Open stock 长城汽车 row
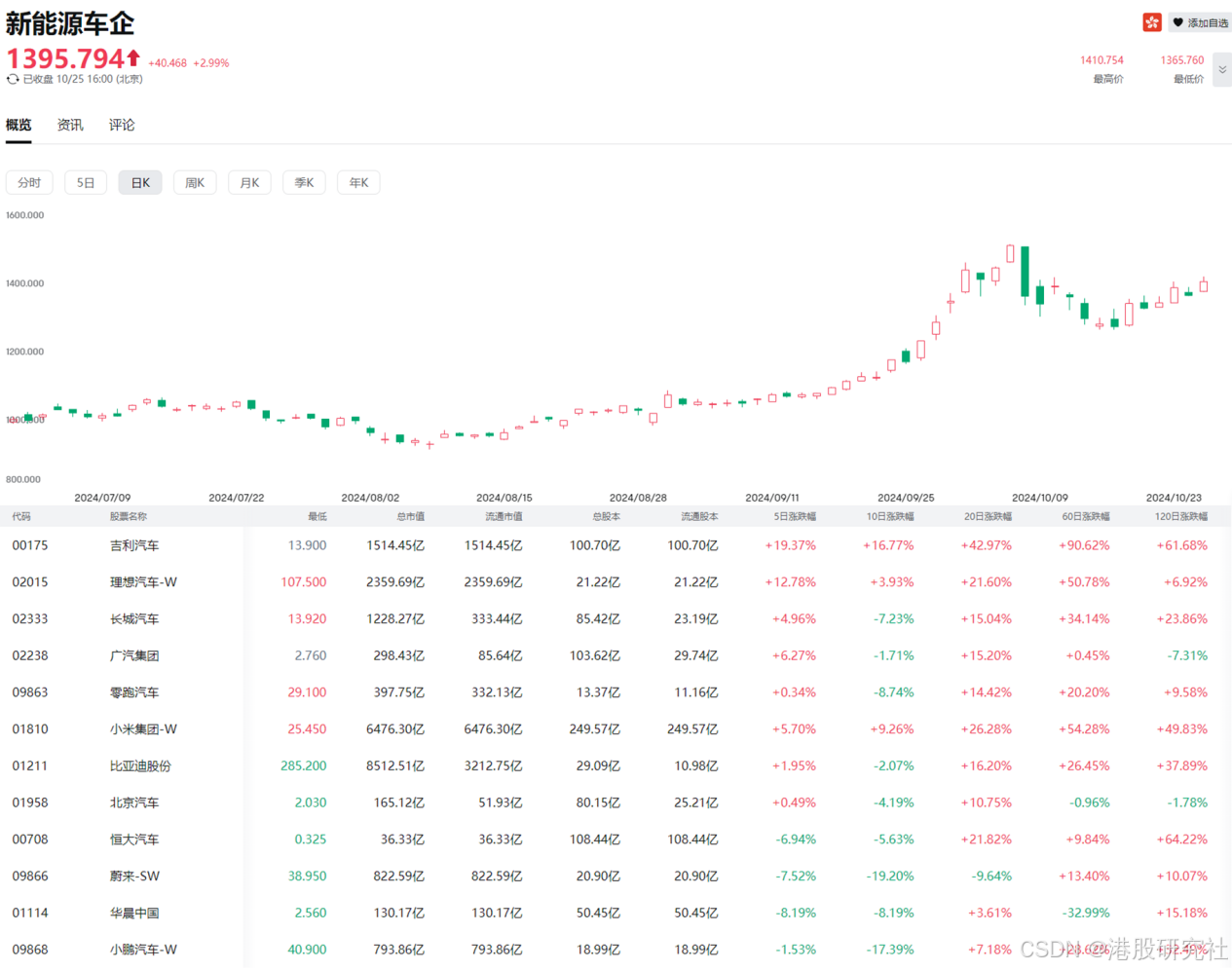The width and height of the screenshot is (1232, 970). click(x=616, y=618)
